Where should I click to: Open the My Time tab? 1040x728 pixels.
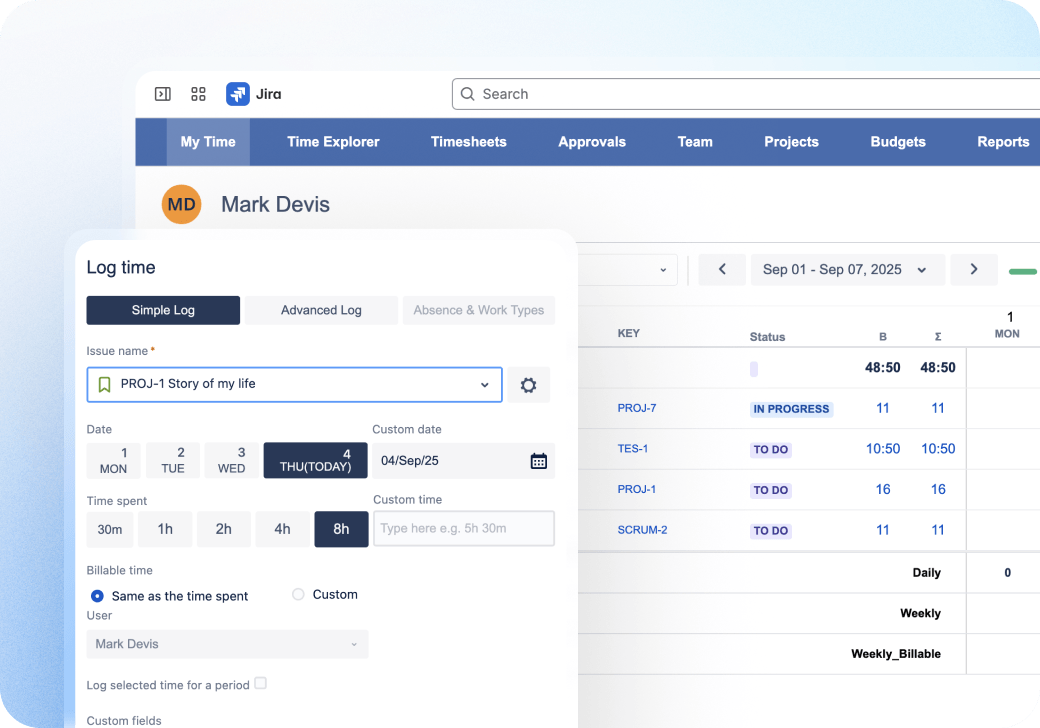point(208,142)
